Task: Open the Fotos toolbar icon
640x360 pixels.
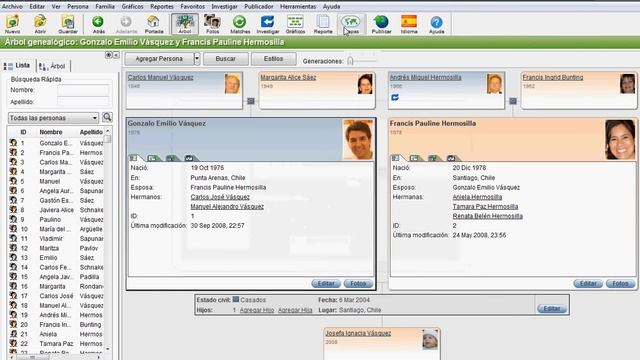Action: click(x=212, y=24)
